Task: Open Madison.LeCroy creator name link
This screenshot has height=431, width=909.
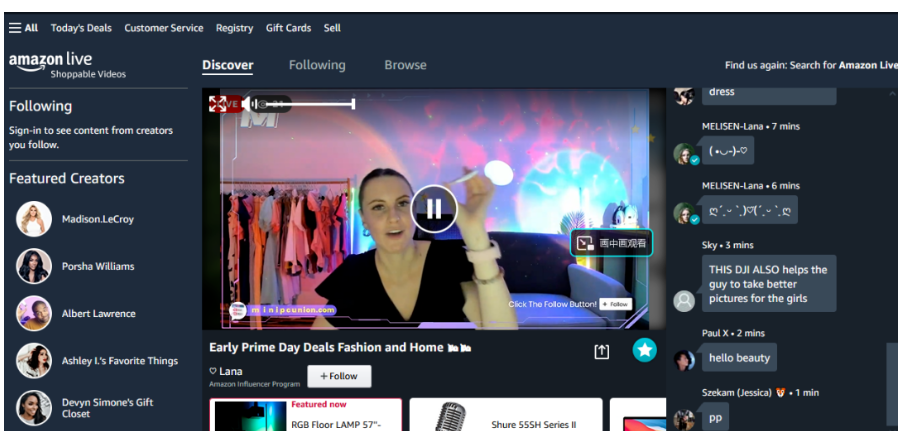Action: (98, 219)
